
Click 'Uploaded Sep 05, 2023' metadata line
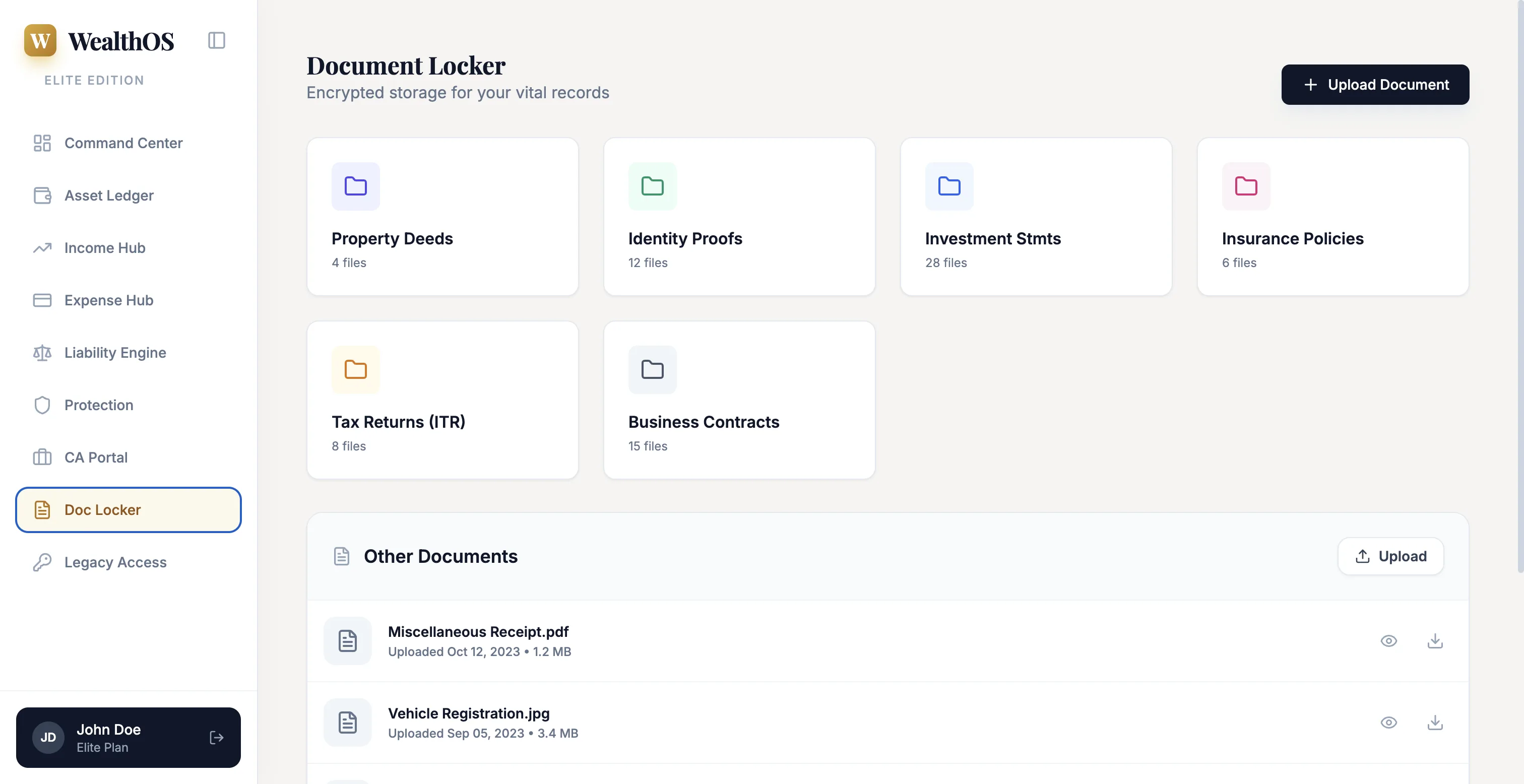point(483,733)
